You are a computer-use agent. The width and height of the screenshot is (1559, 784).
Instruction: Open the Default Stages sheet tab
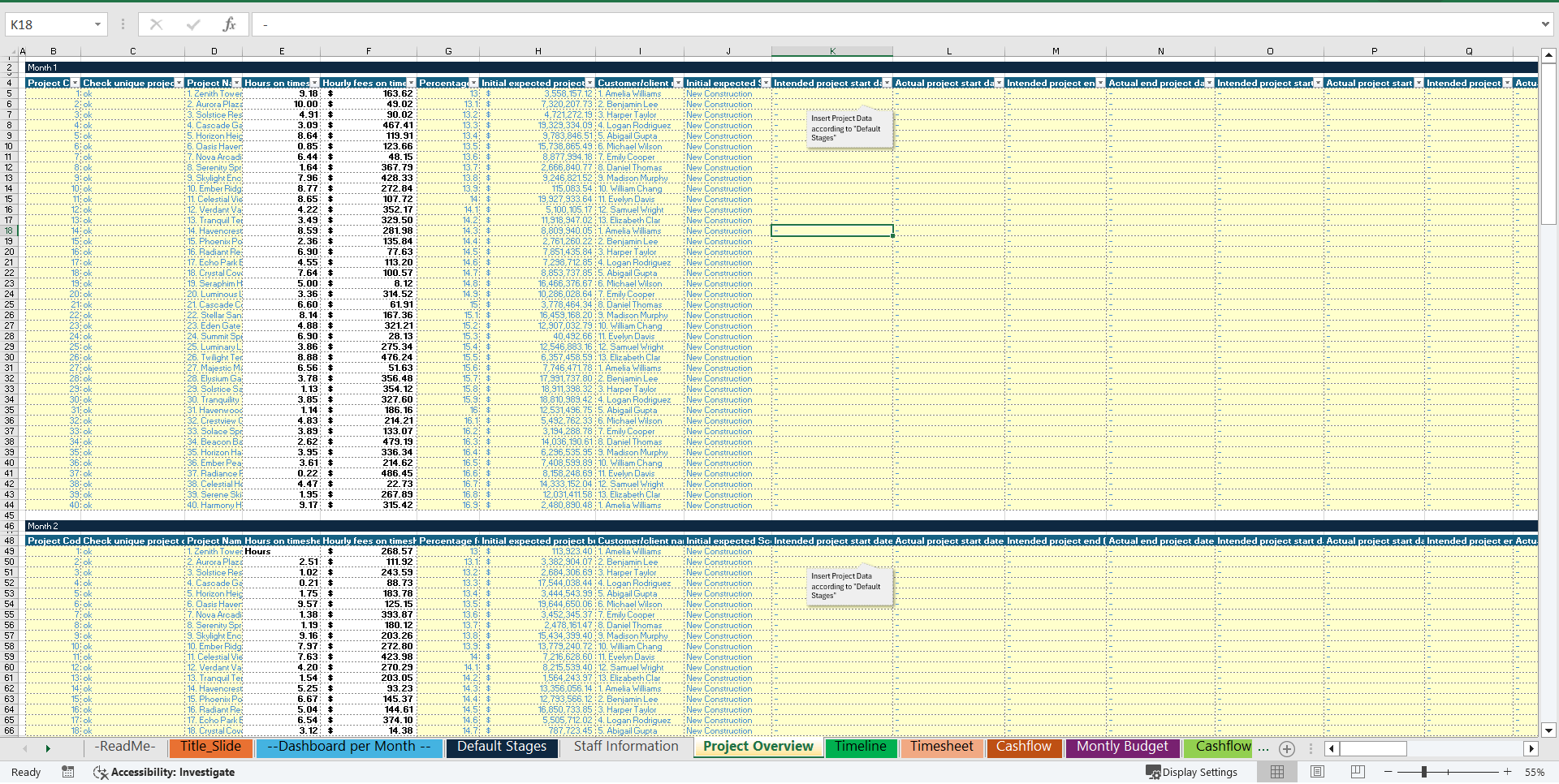(x=502, y=747)
